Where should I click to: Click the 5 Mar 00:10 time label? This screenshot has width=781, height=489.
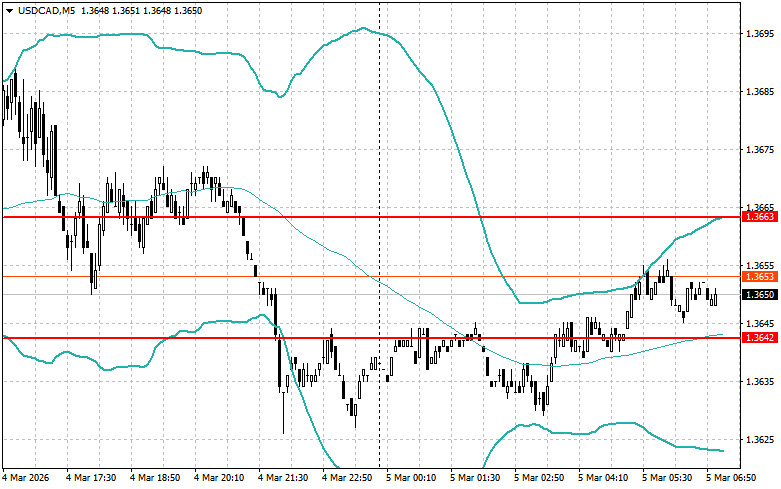point(411,478)
